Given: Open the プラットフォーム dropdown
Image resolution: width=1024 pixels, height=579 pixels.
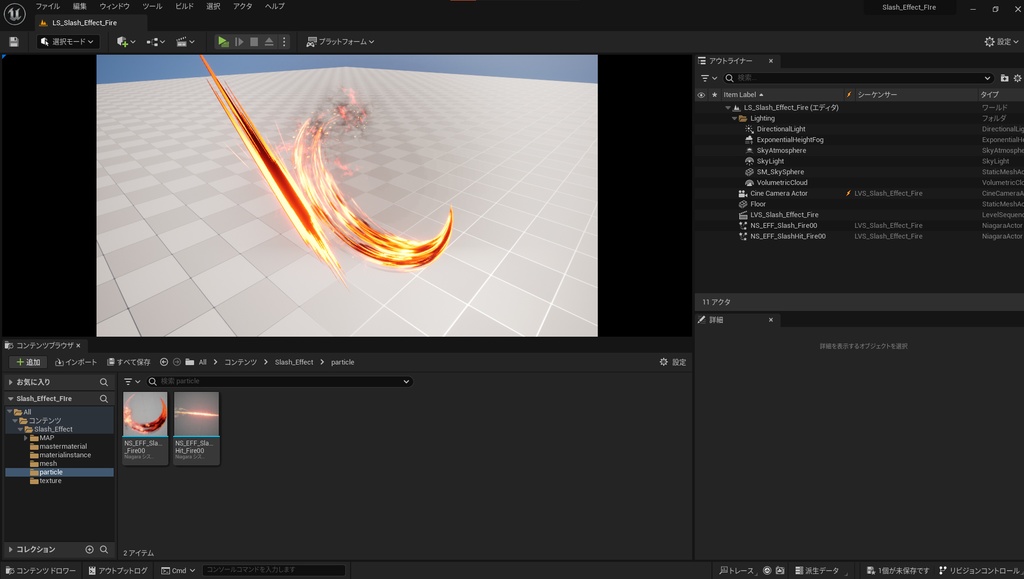Looking at the screenshot, I should [x=340, y=42].
